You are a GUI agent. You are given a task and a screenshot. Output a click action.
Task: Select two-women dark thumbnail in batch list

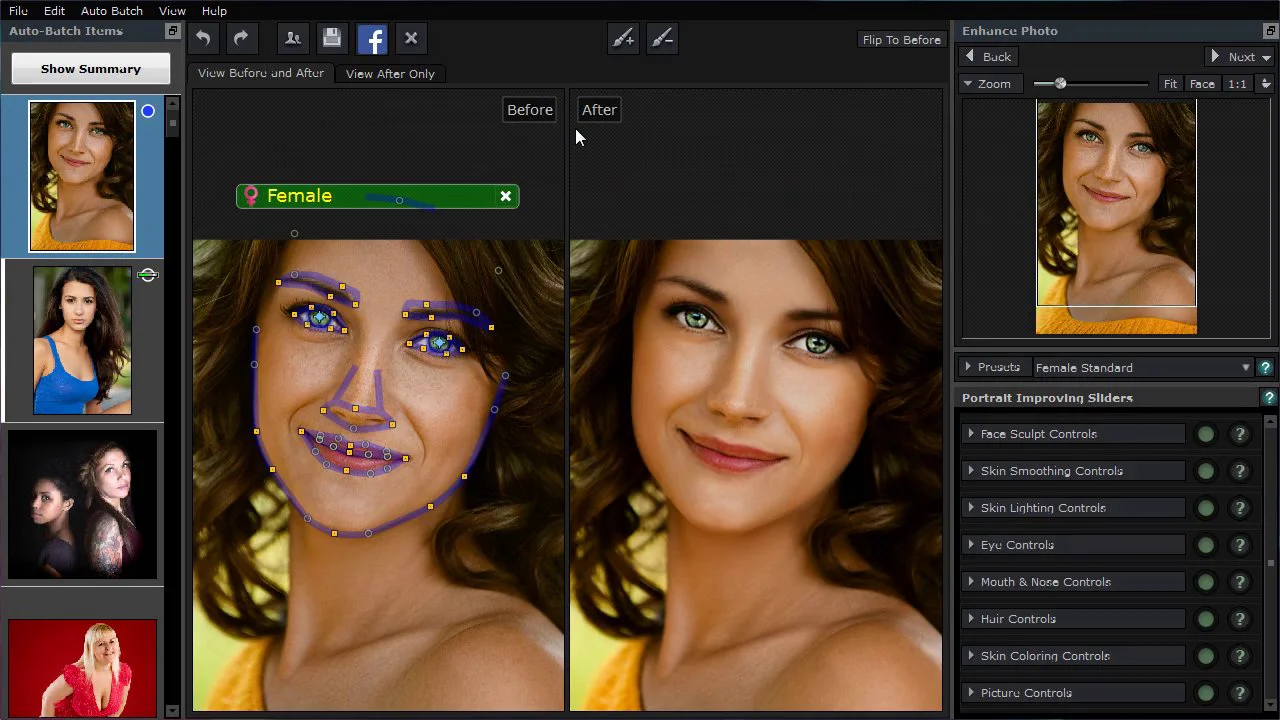(x=83, y=505)
